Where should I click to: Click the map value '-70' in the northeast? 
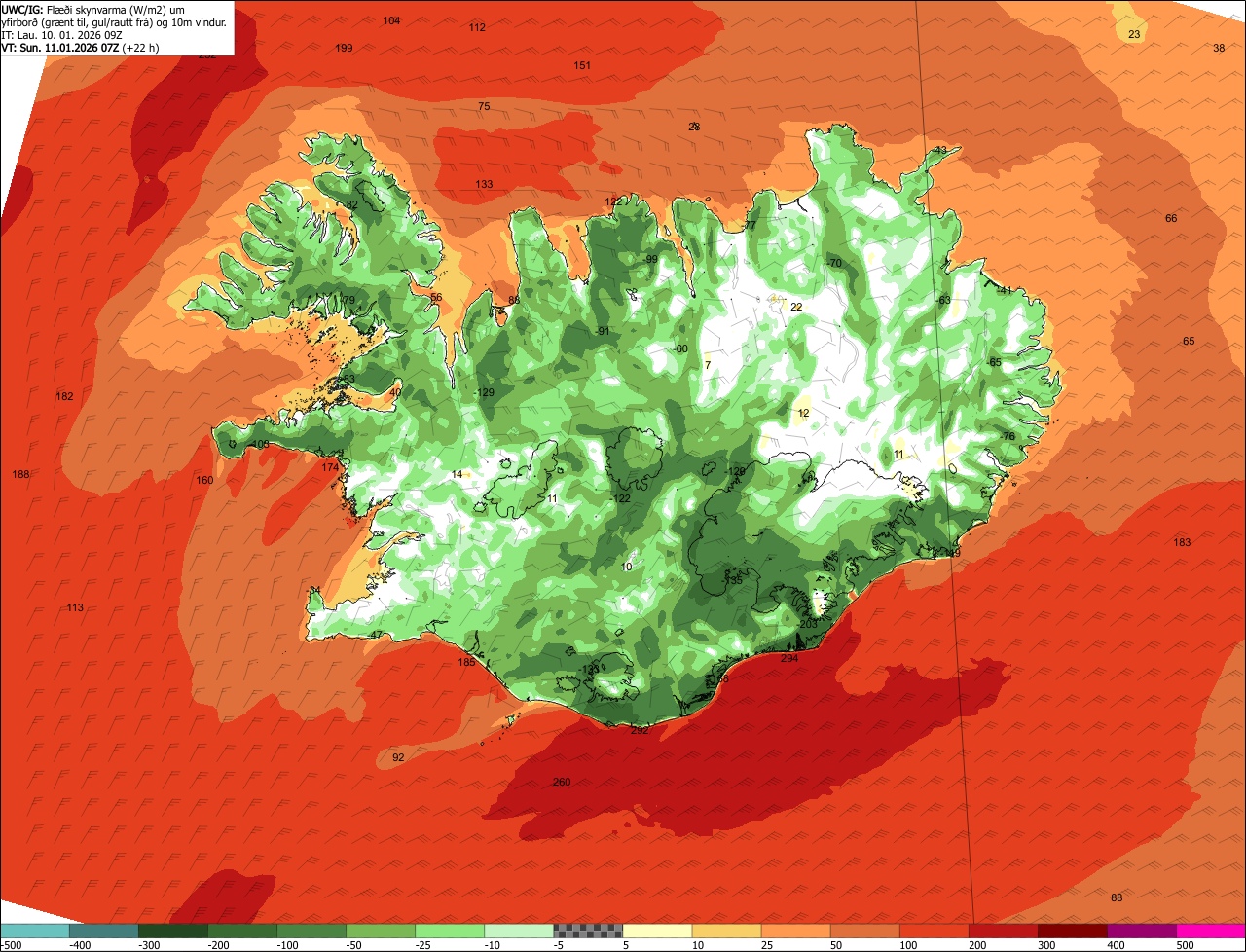pyautogui.click(x=833, y=263)
